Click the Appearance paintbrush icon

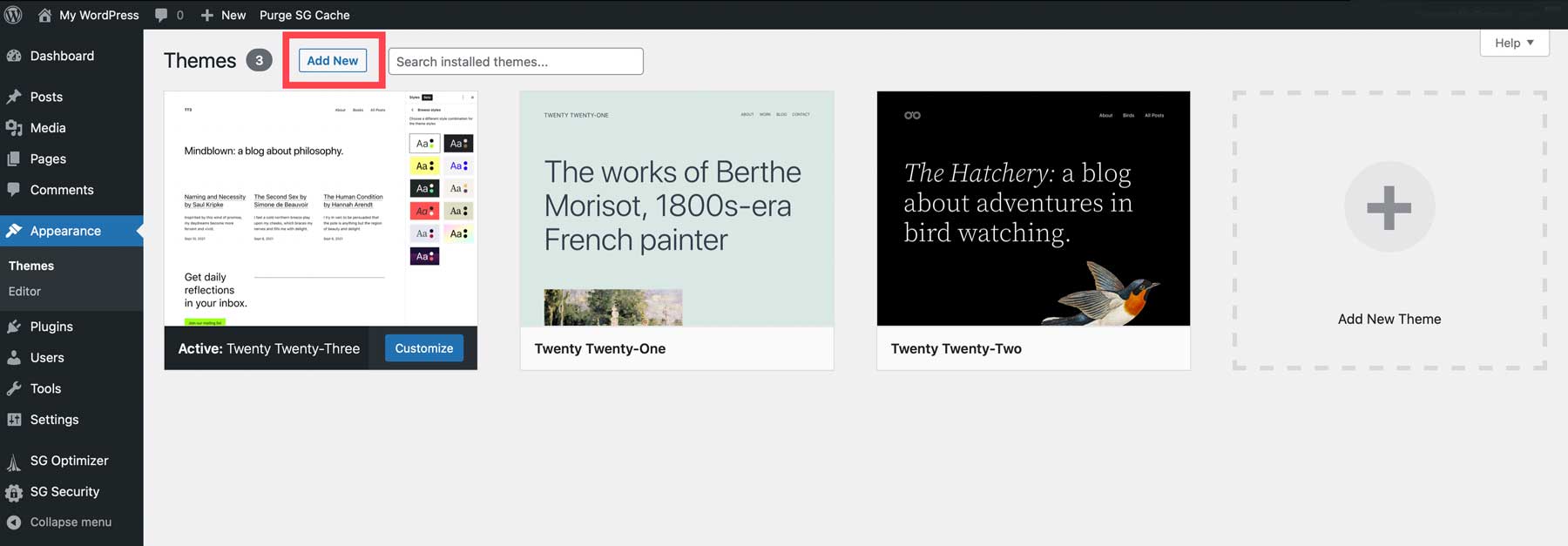pos(14,231)
